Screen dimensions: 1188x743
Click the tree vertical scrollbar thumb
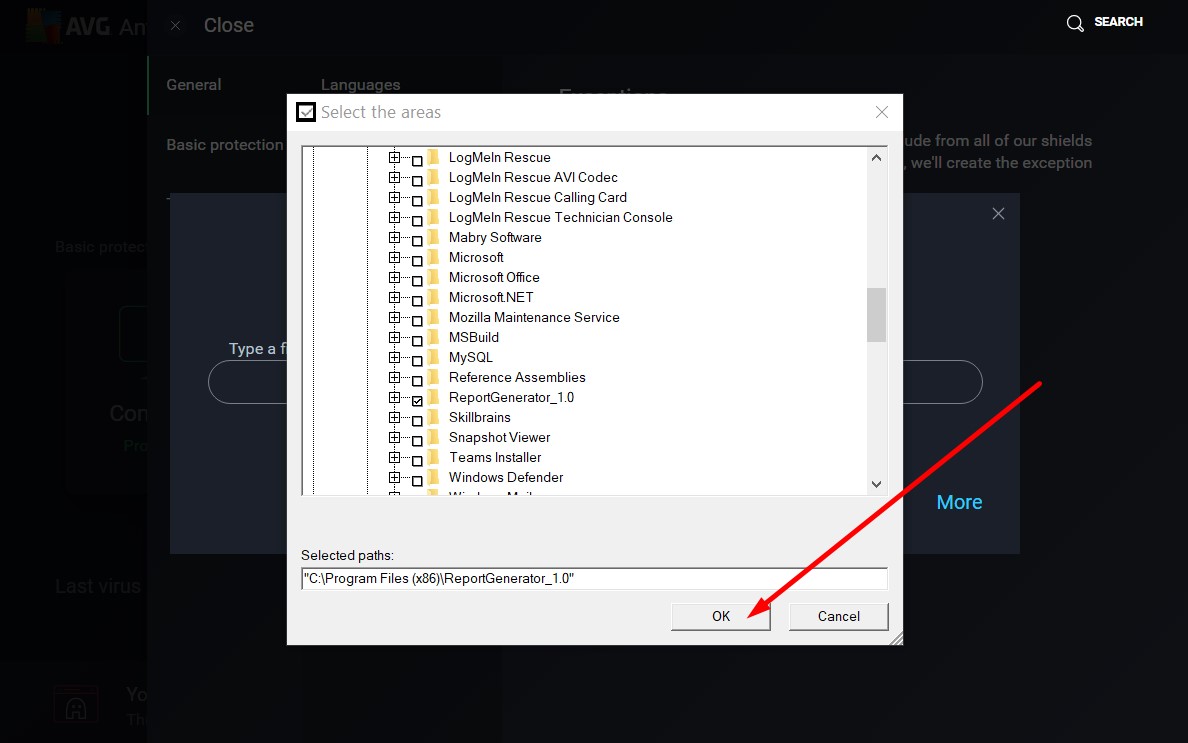[x=877, y=315]
